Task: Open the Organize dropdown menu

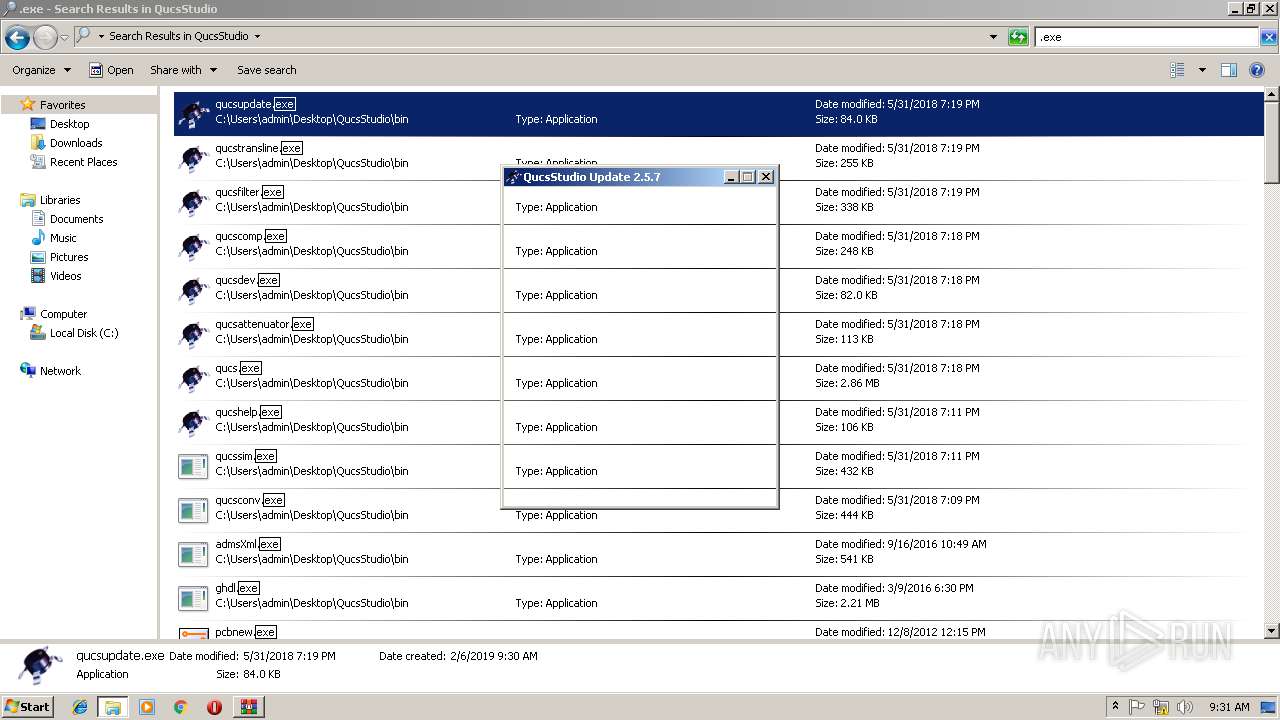Action: point(41,70)
